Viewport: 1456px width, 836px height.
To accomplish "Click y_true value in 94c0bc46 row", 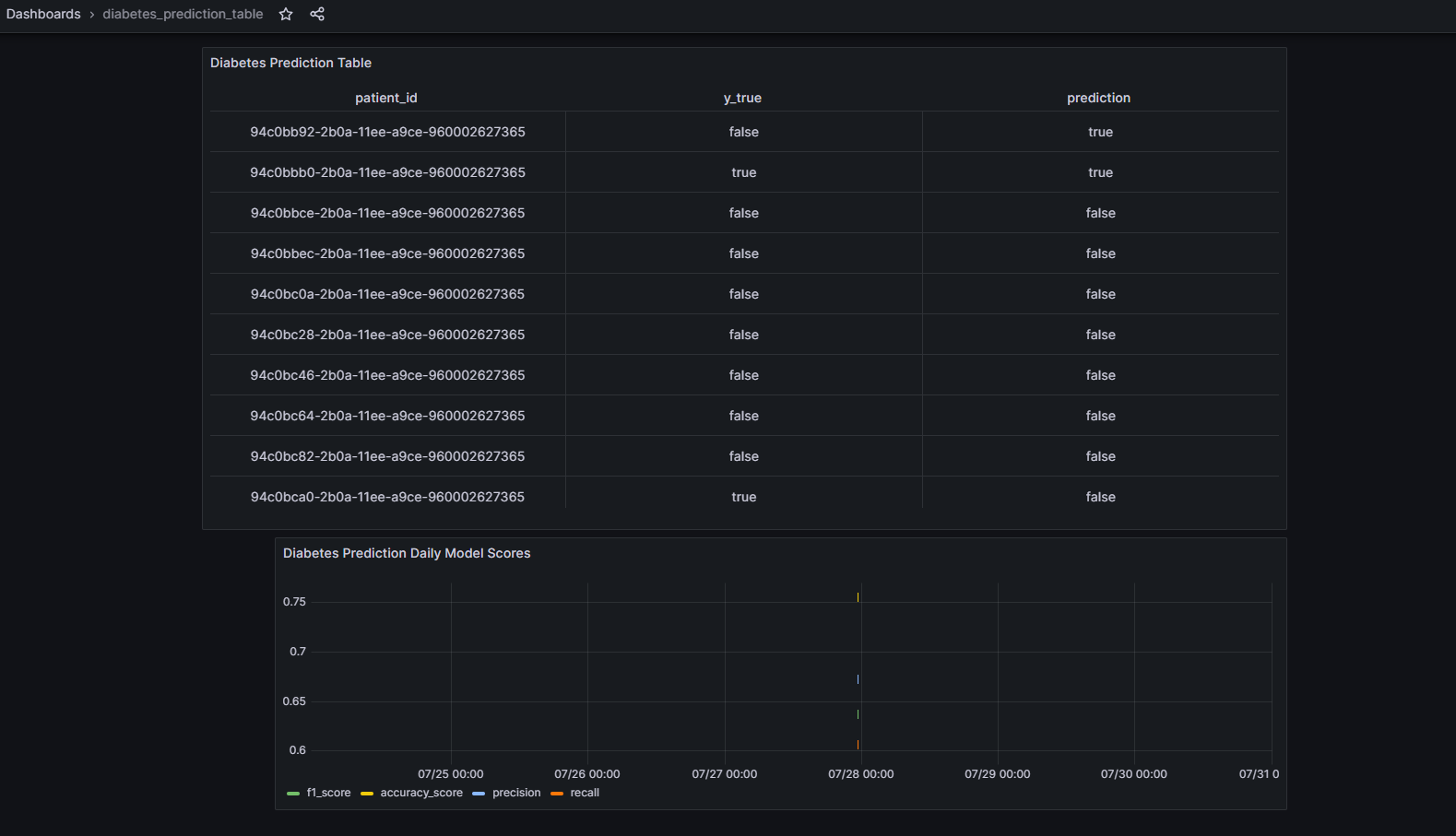I will (744, 375).
